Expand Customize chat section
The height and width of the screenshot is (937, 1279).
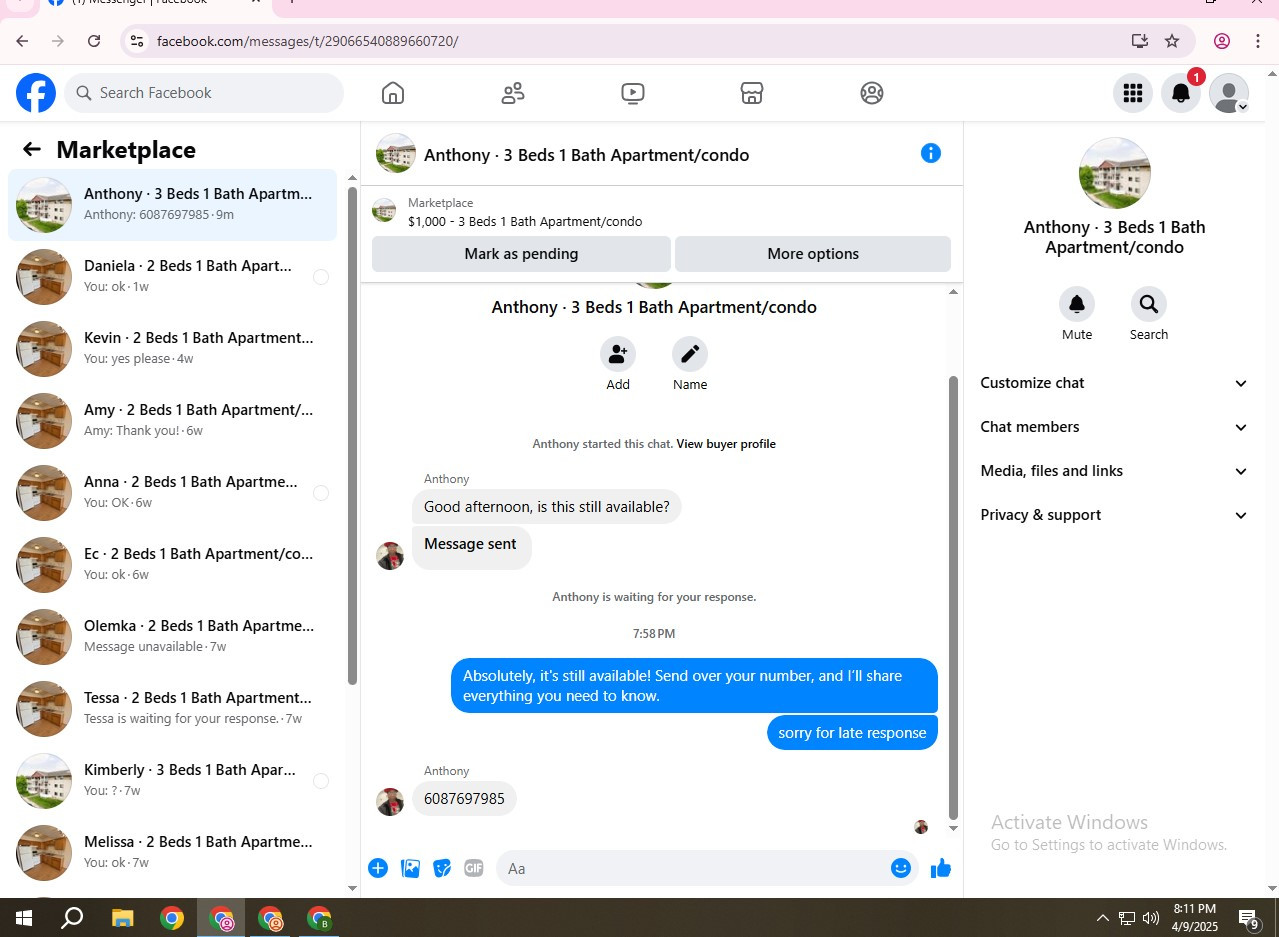point(1114,383)
